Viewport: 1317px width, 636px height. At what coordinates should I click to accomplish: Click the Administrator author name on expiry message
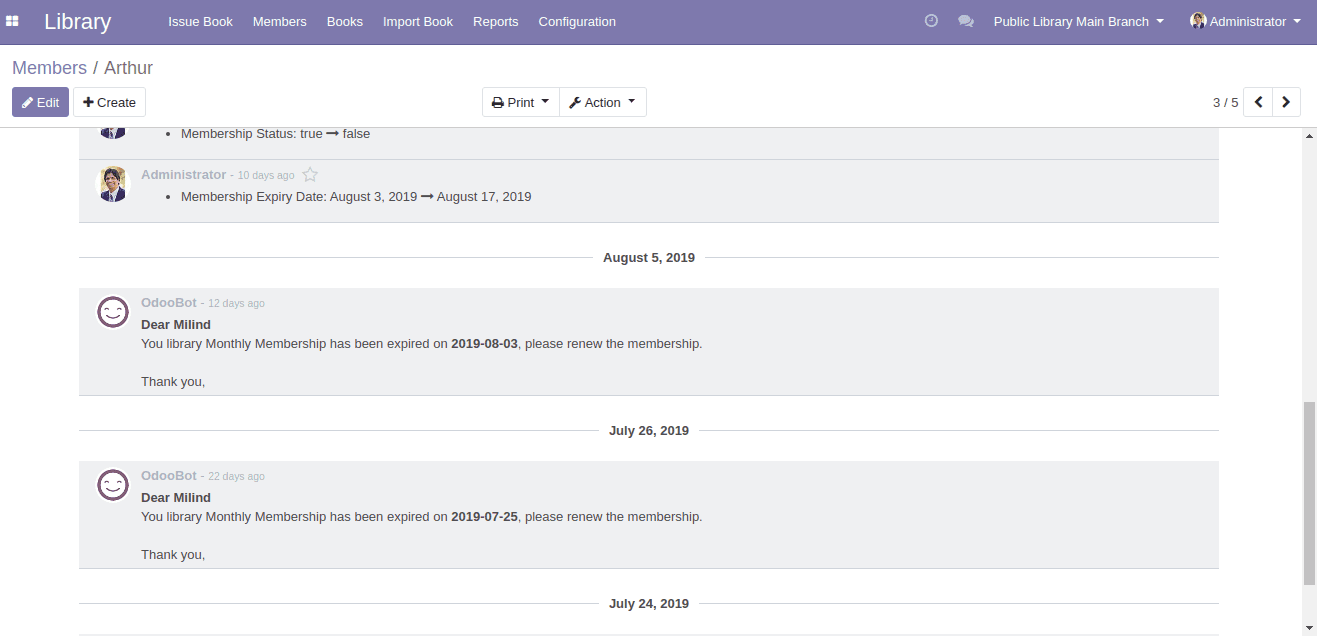point(184,174)
